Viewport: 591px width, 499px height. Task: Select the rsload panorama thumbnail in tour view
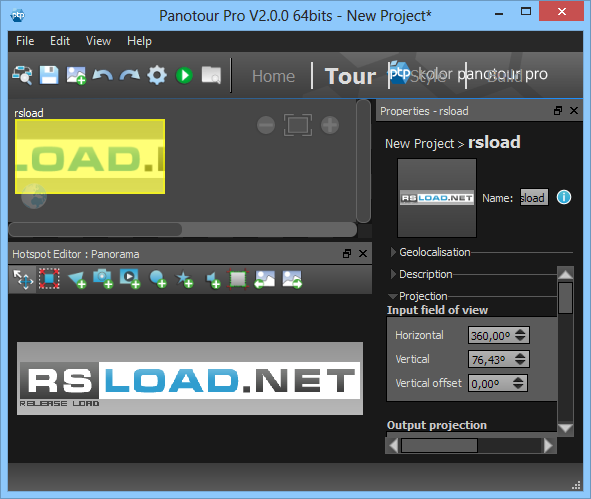(x=90, y=156)
